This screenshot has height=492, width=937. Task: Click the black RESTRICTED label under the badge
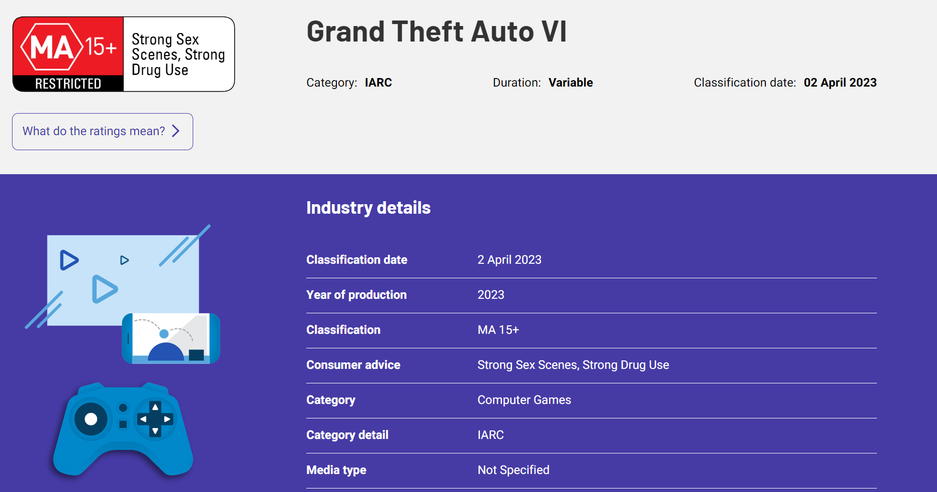(x=68, y=84)
